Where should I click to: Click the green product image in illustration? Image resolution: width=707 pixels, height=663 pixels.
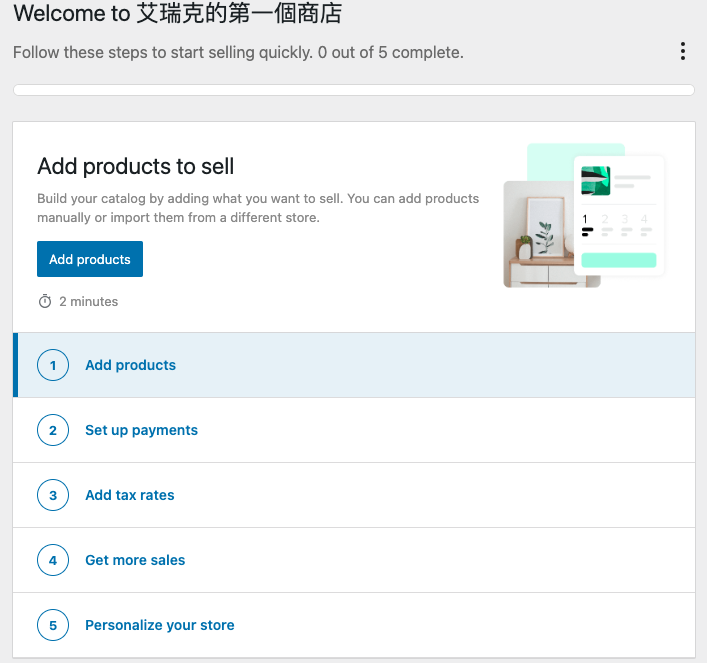click(x=596, y=181)
